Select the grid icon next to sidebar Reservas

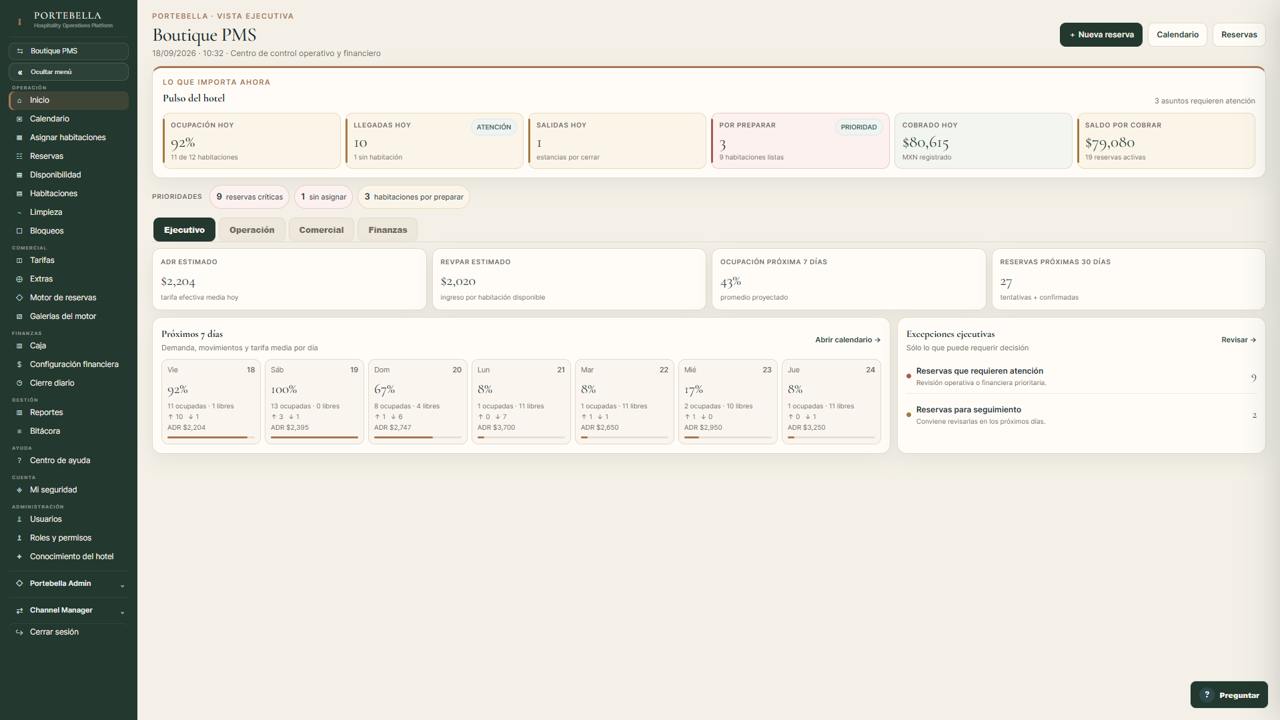pos(19,156)
